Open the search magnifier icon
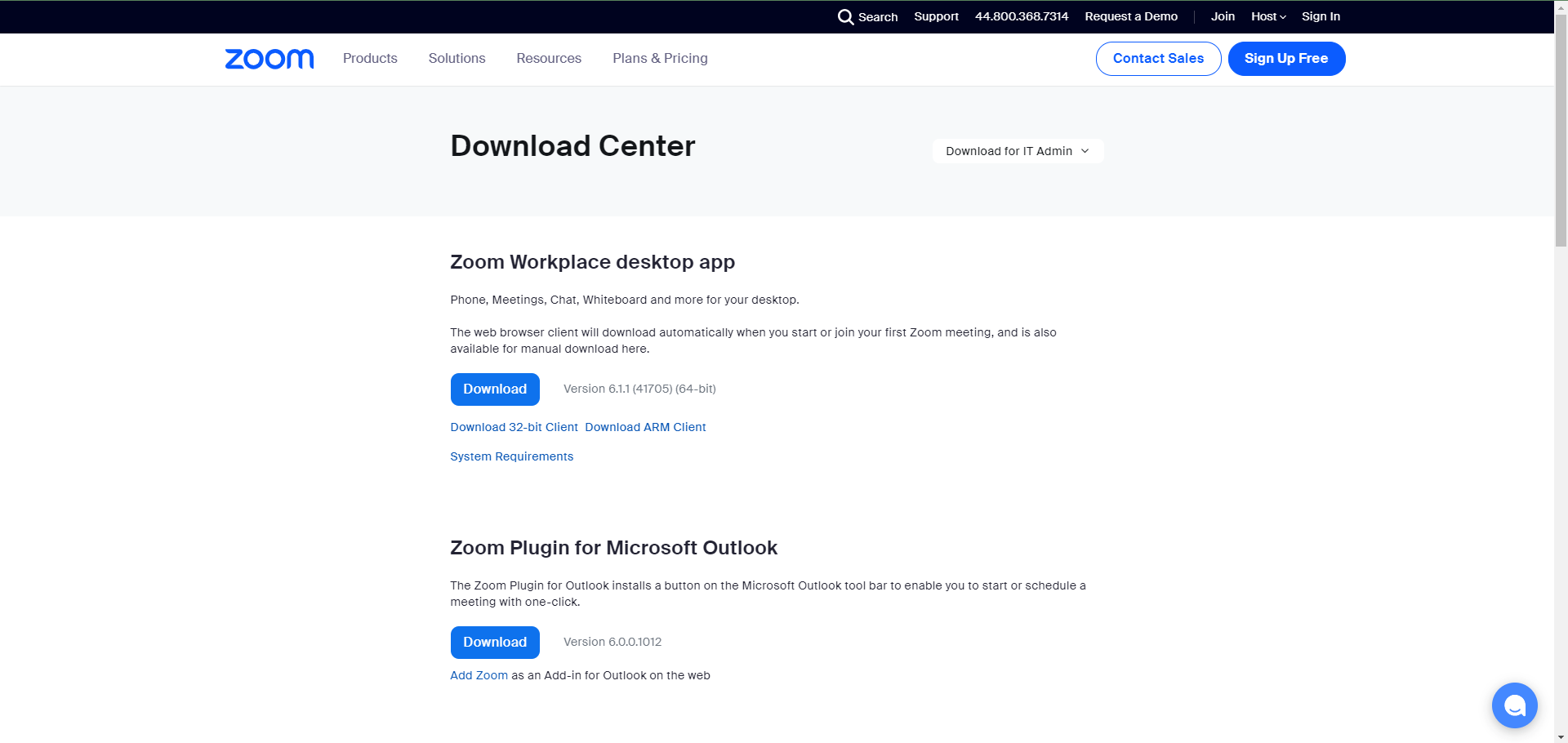This screenshot has height=743, width=1568. [845, 16]
